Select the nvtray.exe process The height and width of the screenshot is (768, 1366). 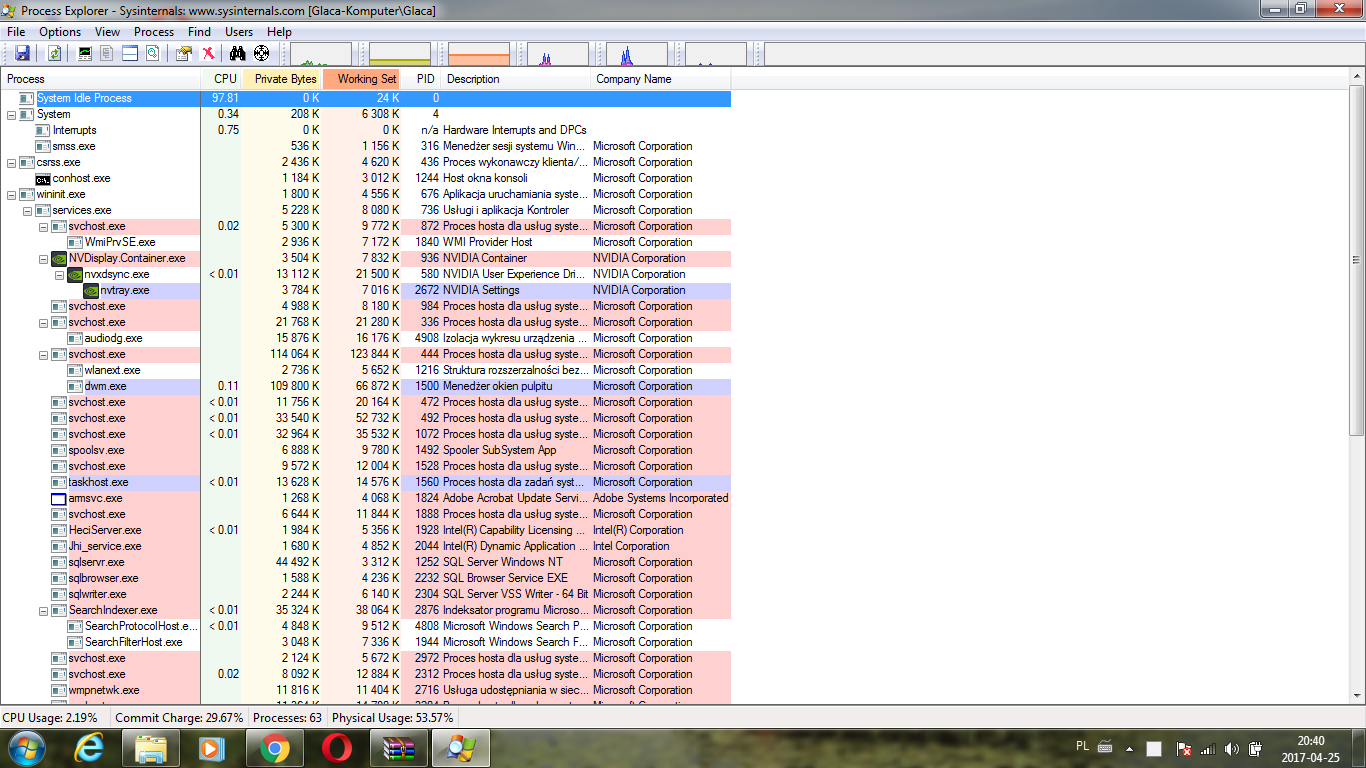click(366, 290)
